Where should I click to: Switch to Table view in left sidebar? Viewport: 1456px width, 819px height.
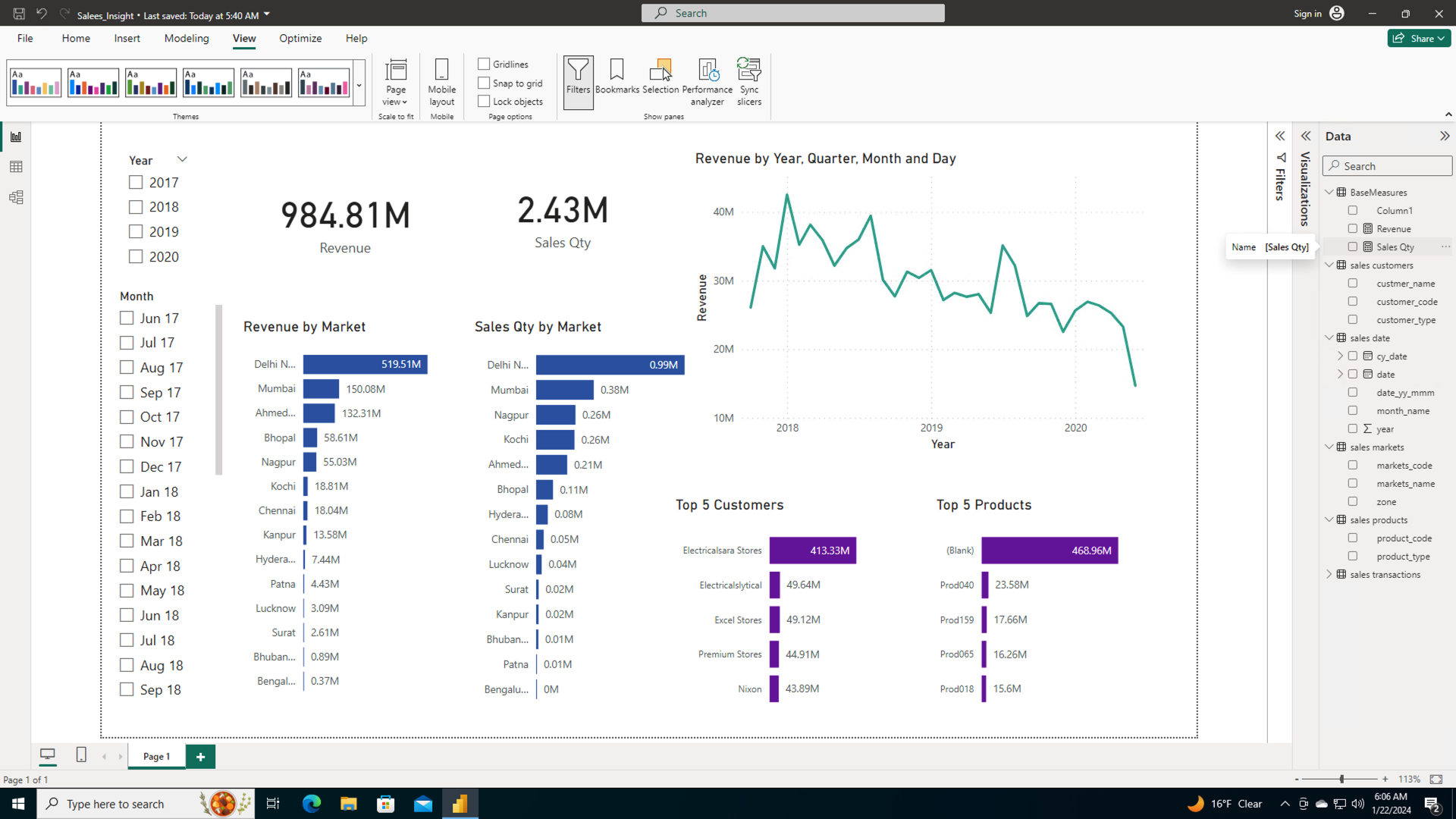(x=16, y=167)
